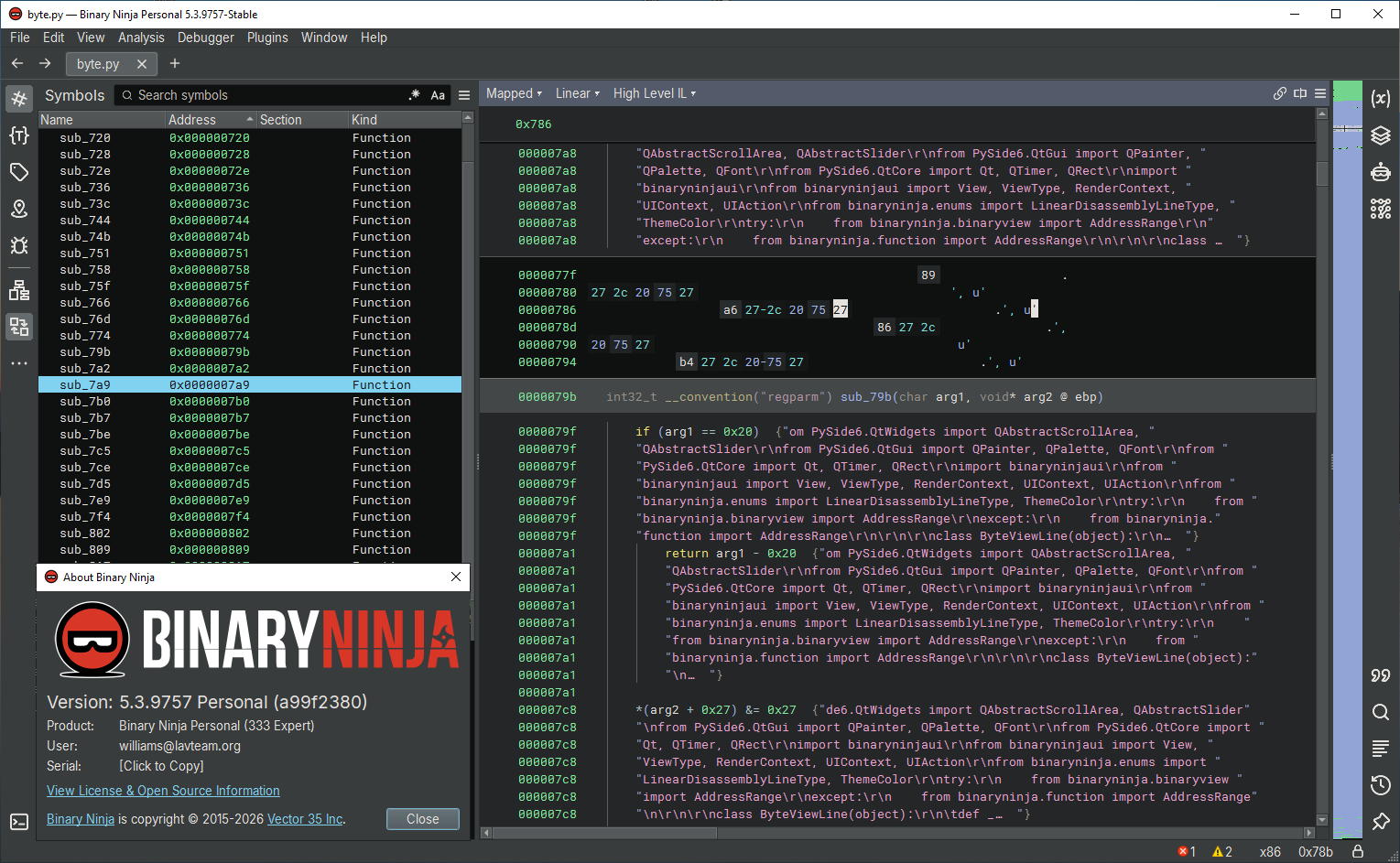Open the Debugger bug icon in sidebar
The width and height of the screenshot is (1400, 863).
(19, 245)
